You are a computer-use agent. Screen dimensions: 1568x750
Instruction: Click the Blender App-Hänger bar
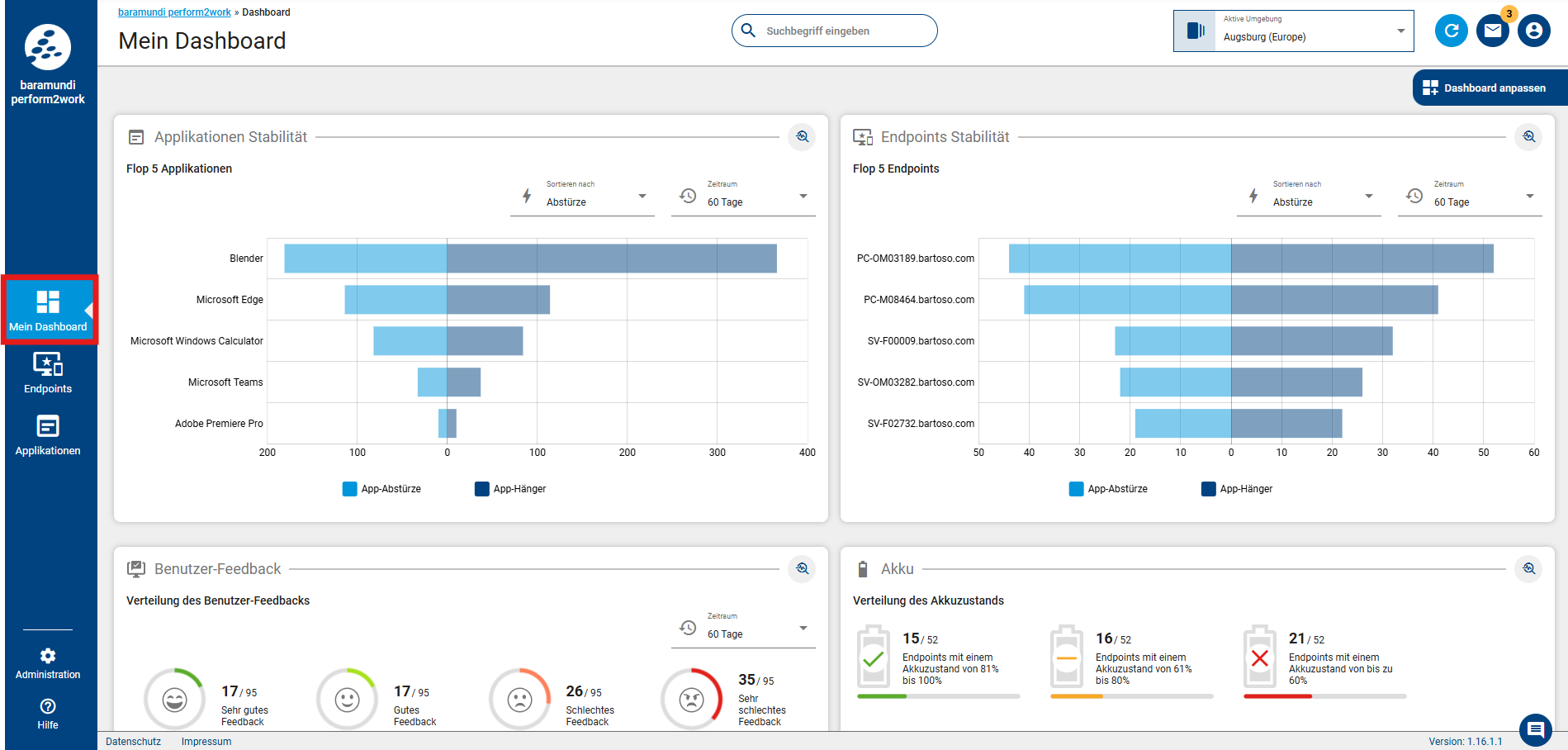(x=611, y=259)
